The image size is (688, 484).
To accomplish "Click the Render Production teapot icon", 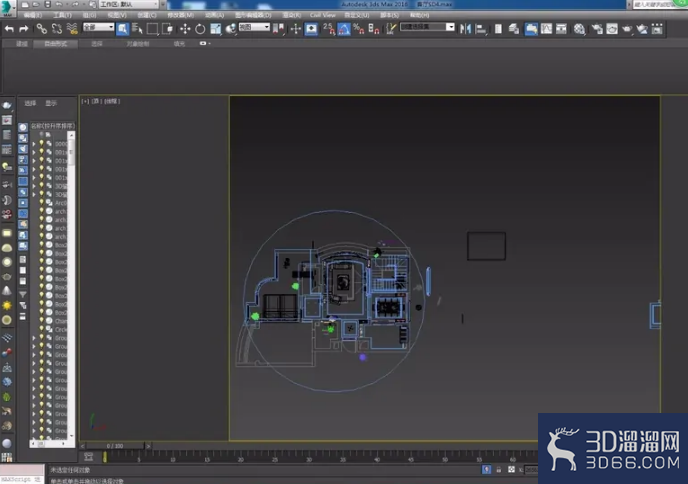I will coord(627,29).
